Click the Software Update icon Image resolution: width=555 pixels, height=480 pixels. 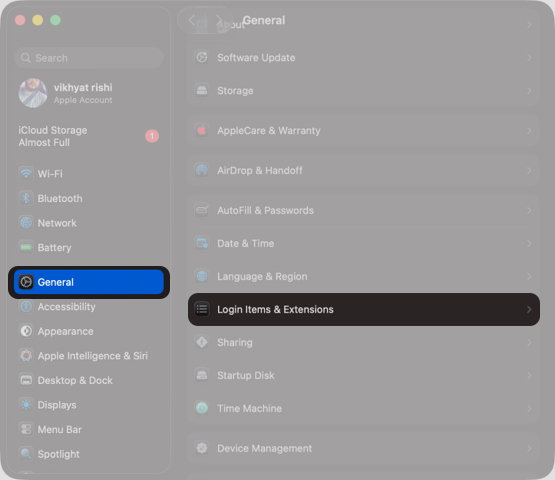coord(202,57)
